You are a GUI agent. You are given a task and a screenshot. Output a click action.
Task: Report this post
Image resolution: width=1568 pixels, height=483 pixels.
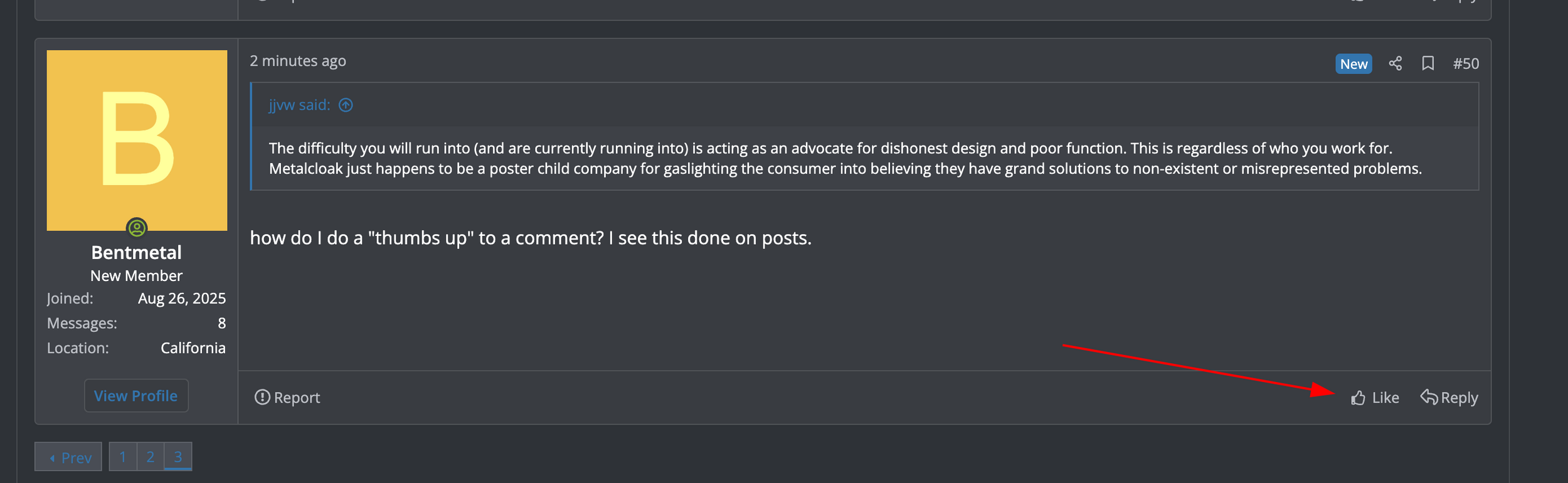coord(287,398)
